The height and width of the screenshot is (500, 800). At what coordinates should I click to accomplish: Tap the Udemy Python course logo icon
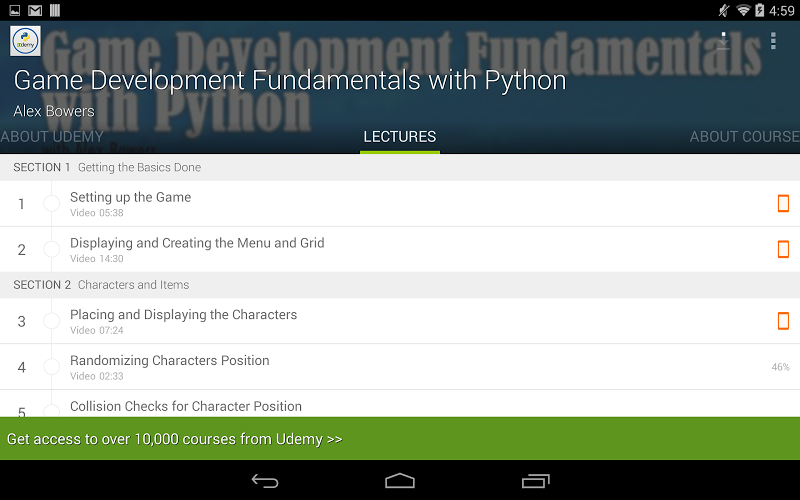click(x=25, y=41)
